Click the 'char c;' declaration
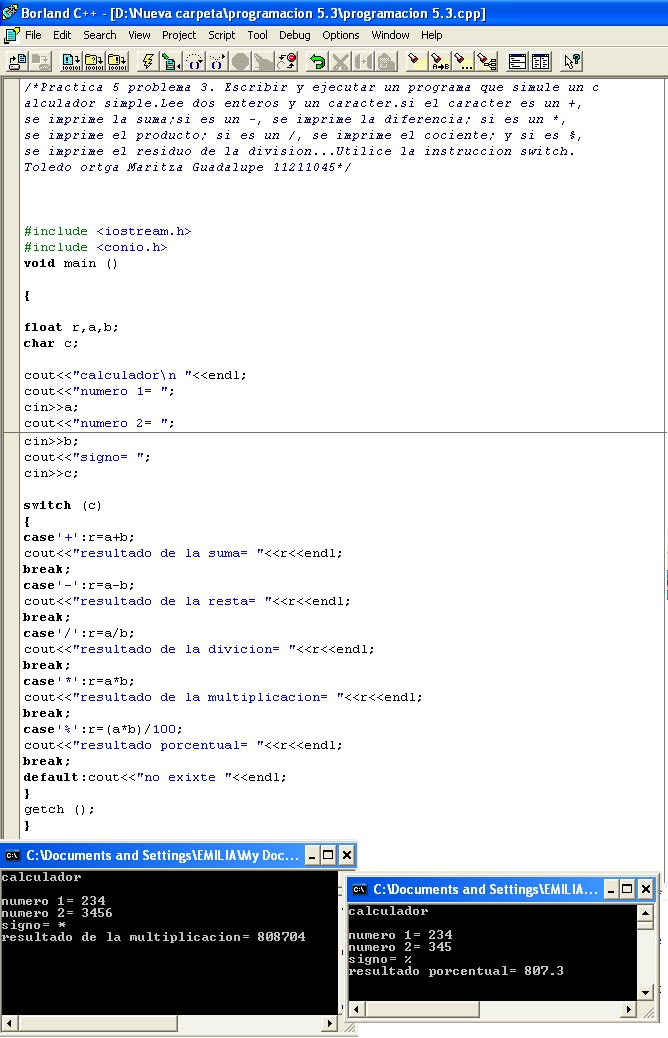Image resolution: width=668 pixels, height=1038 pixels. (51, 343)
